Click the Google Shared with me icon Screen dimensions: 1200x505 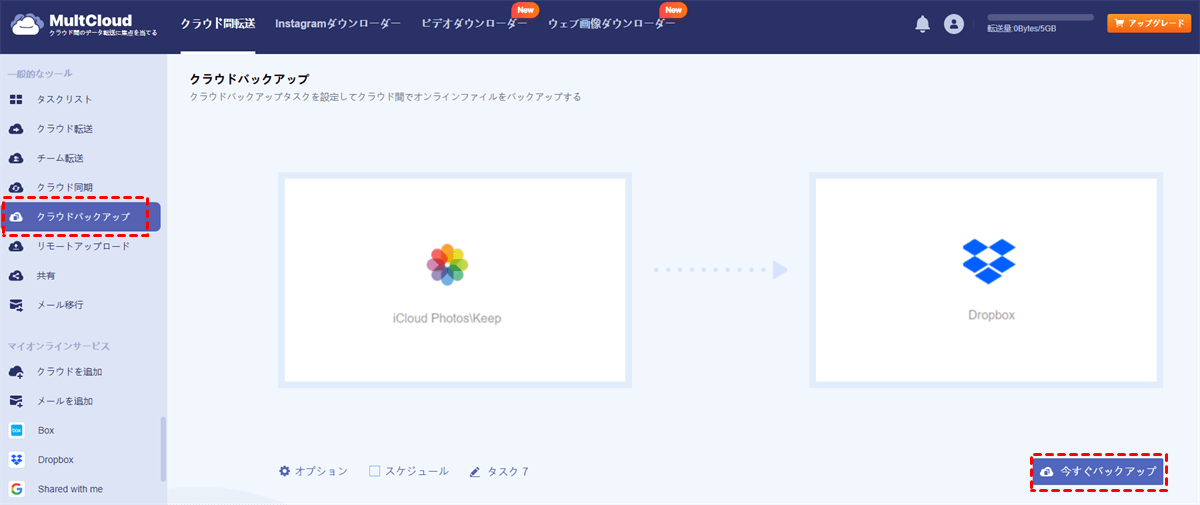pyautogui.click(x=16, y=489)
